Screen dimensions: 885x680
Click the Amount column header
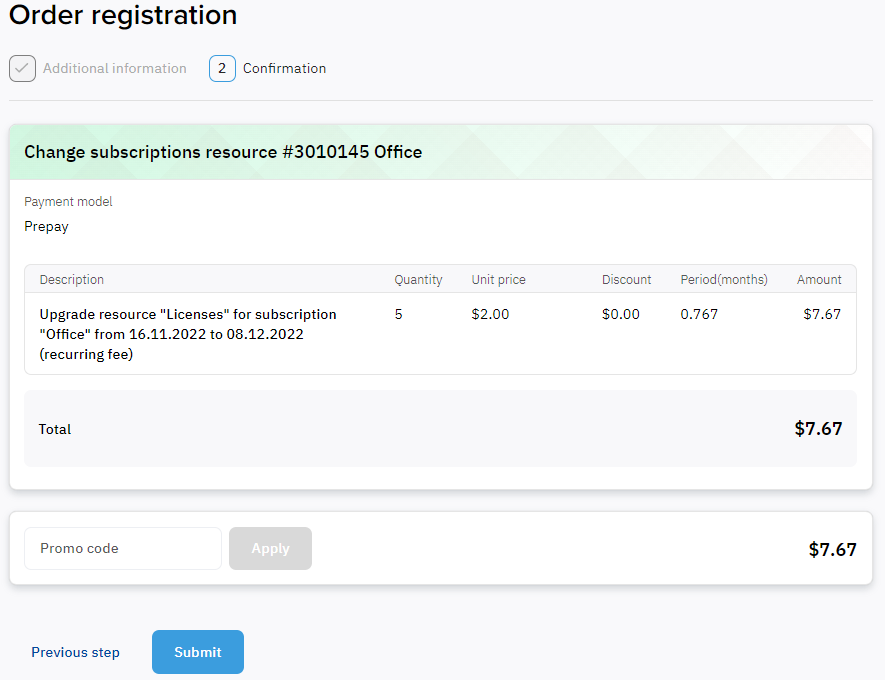point(819,279)
